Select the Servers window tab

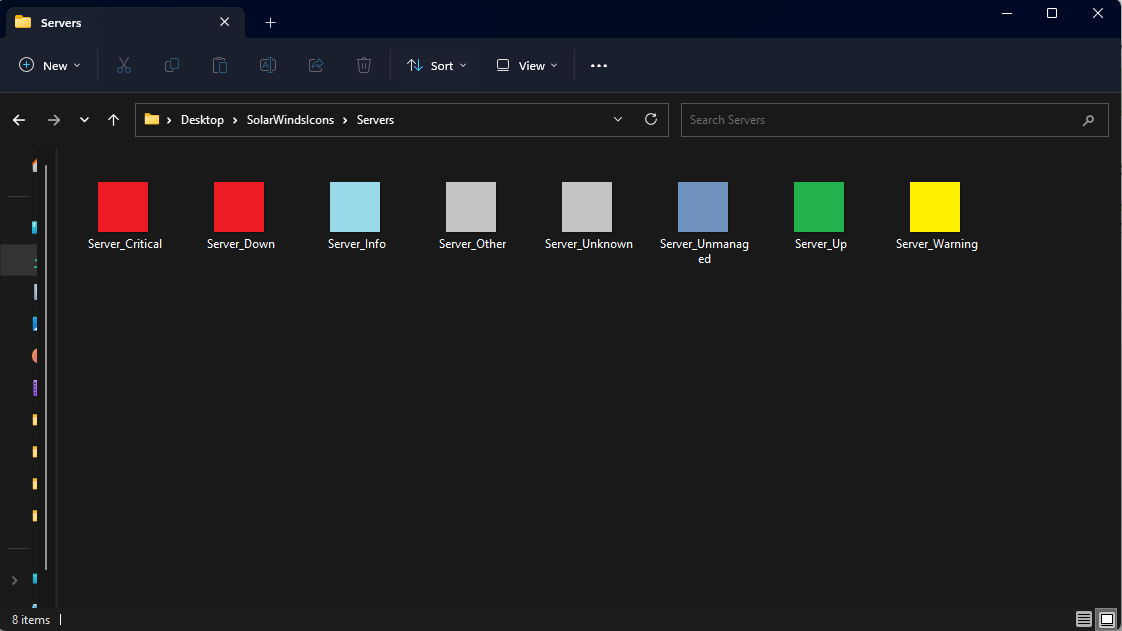(x=110, y=22)
